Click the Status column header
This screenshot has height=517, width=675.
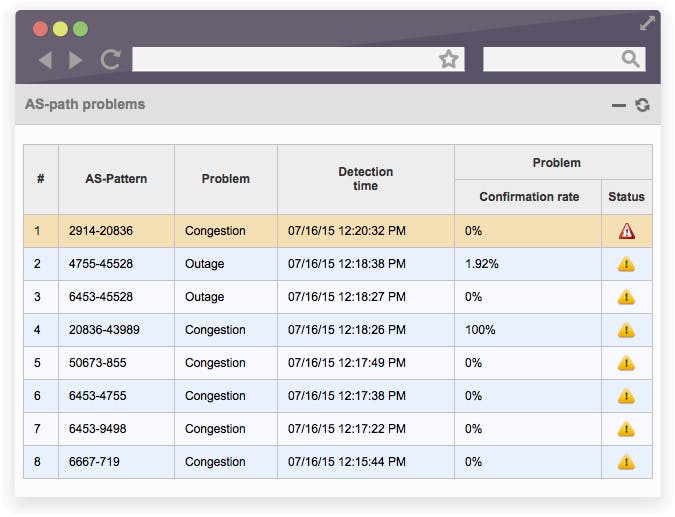(626, 197)
